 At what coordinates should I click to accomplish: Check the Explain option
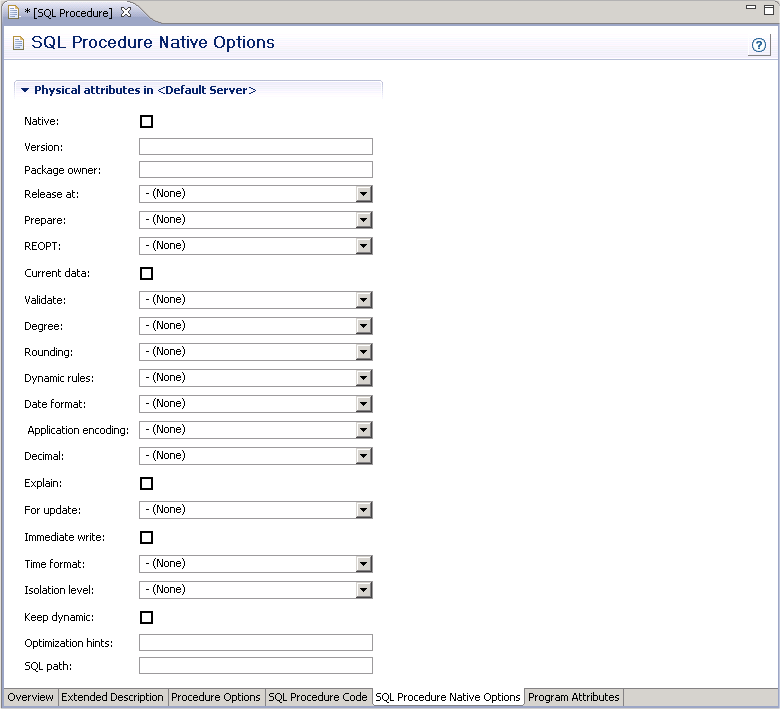147,483
